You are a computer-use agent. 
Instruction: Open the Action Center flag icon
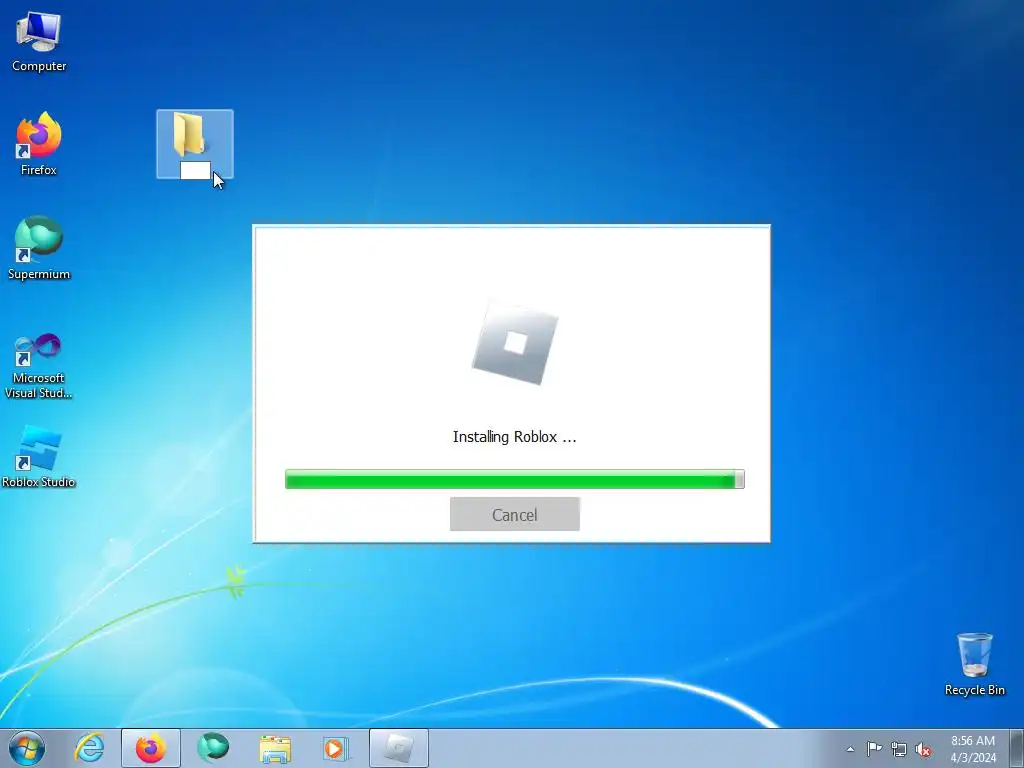point(874,748)
